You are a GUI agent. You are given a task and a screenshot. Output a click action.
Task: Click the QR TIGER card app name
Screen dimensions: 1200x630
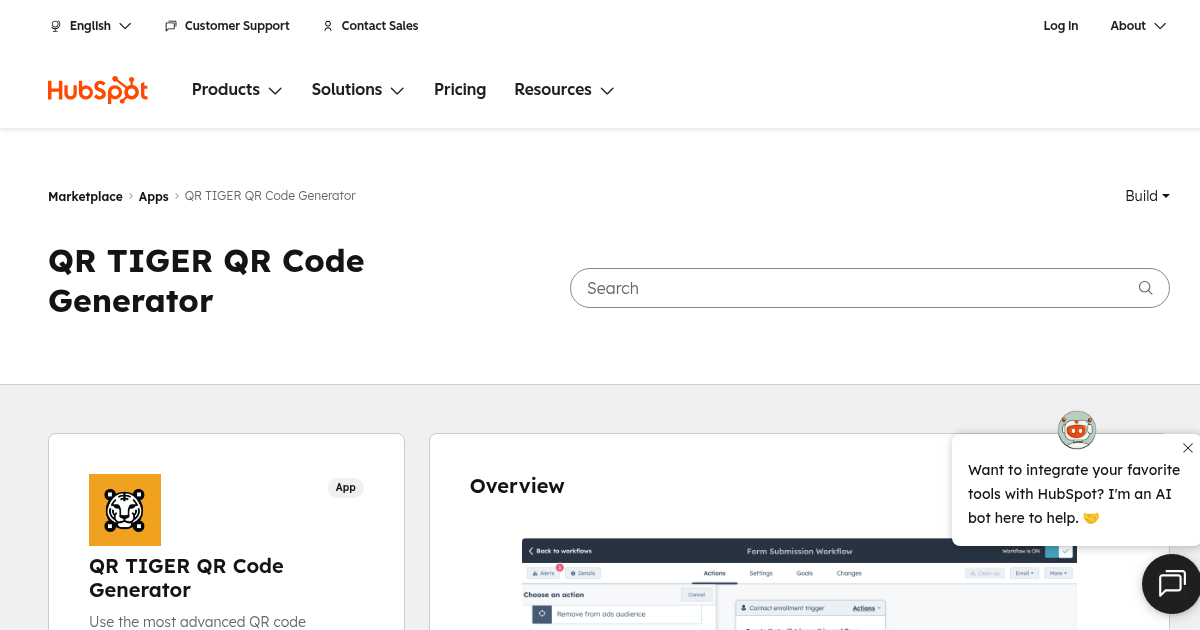[186, 578]
